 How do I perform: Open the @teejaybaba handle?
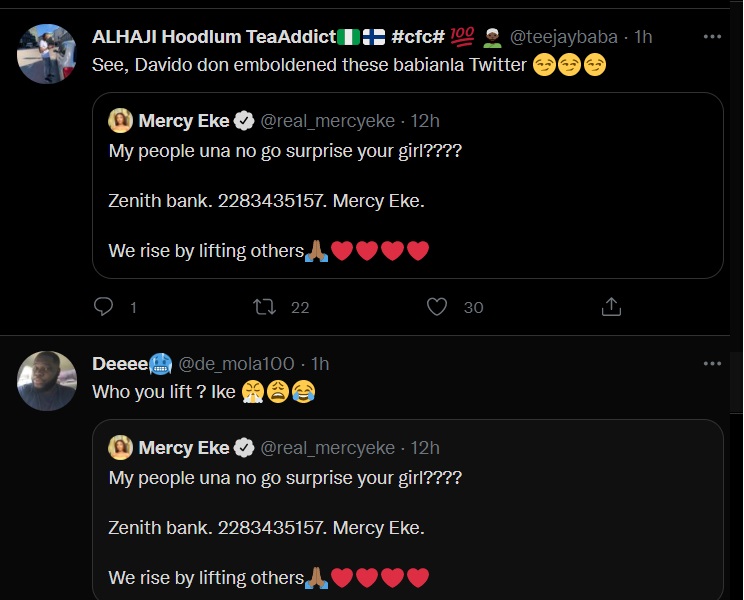point(566,37)
